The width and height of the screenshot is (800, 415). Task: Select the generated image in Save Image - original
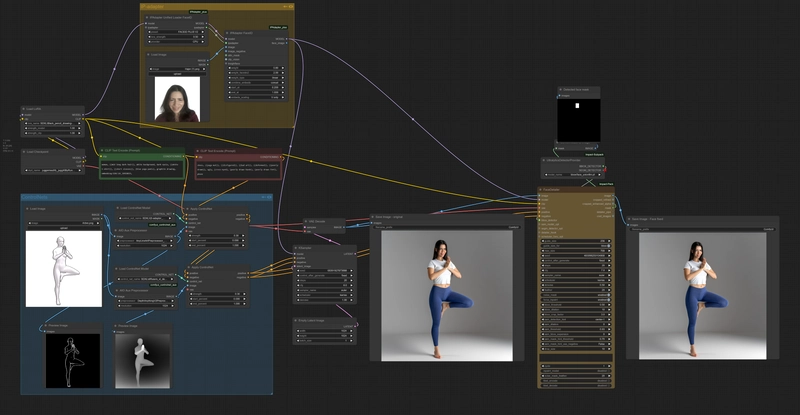tap(447, 296)
